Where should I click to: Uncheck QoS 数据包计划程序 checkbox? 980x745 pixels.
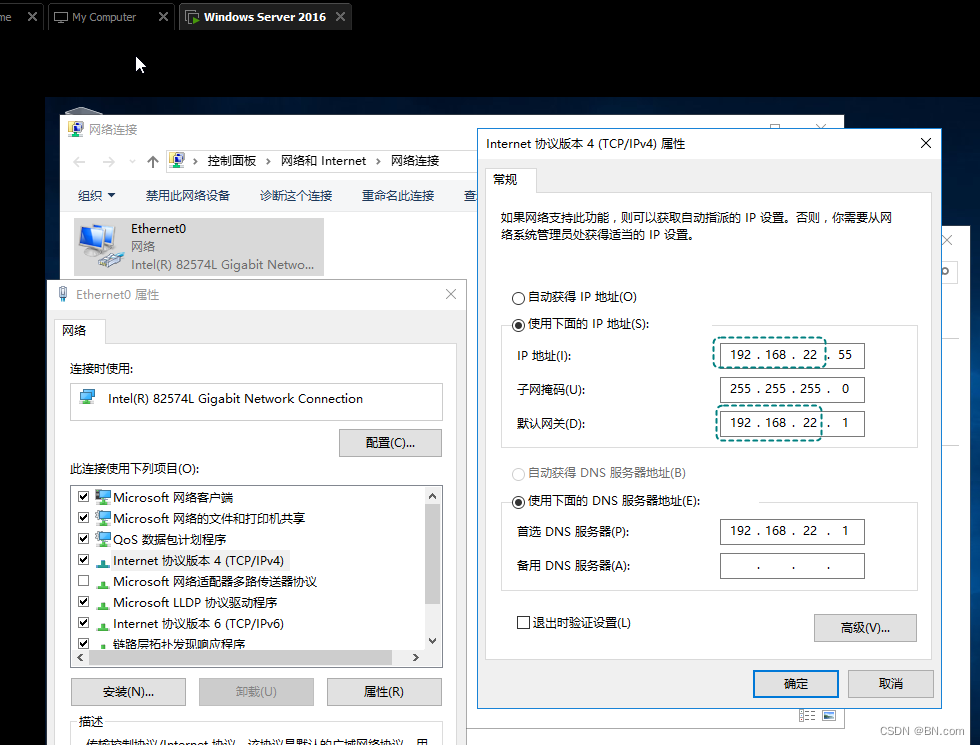point(83,538)
